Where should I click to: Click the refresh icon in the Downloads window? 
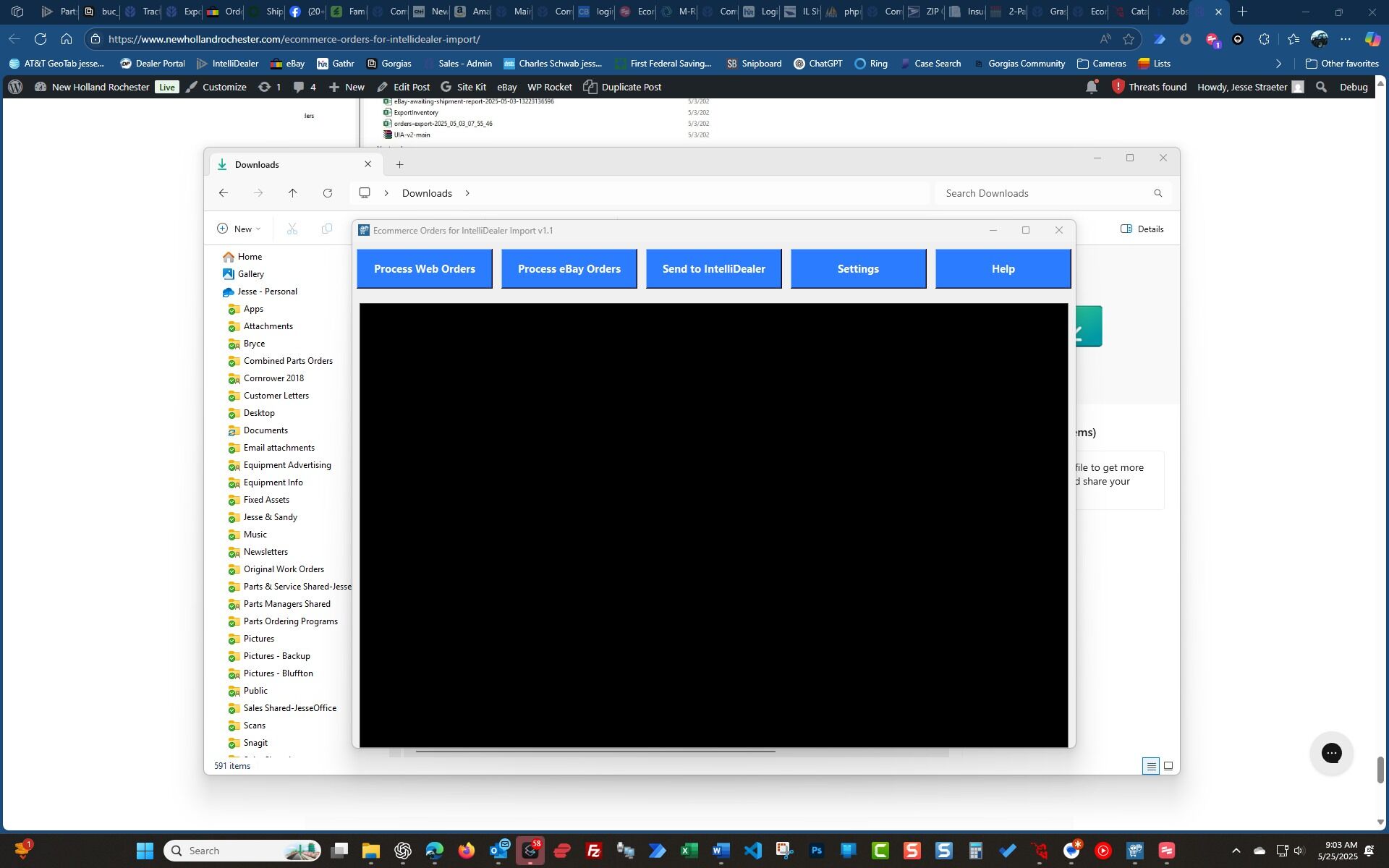[328, 193]
